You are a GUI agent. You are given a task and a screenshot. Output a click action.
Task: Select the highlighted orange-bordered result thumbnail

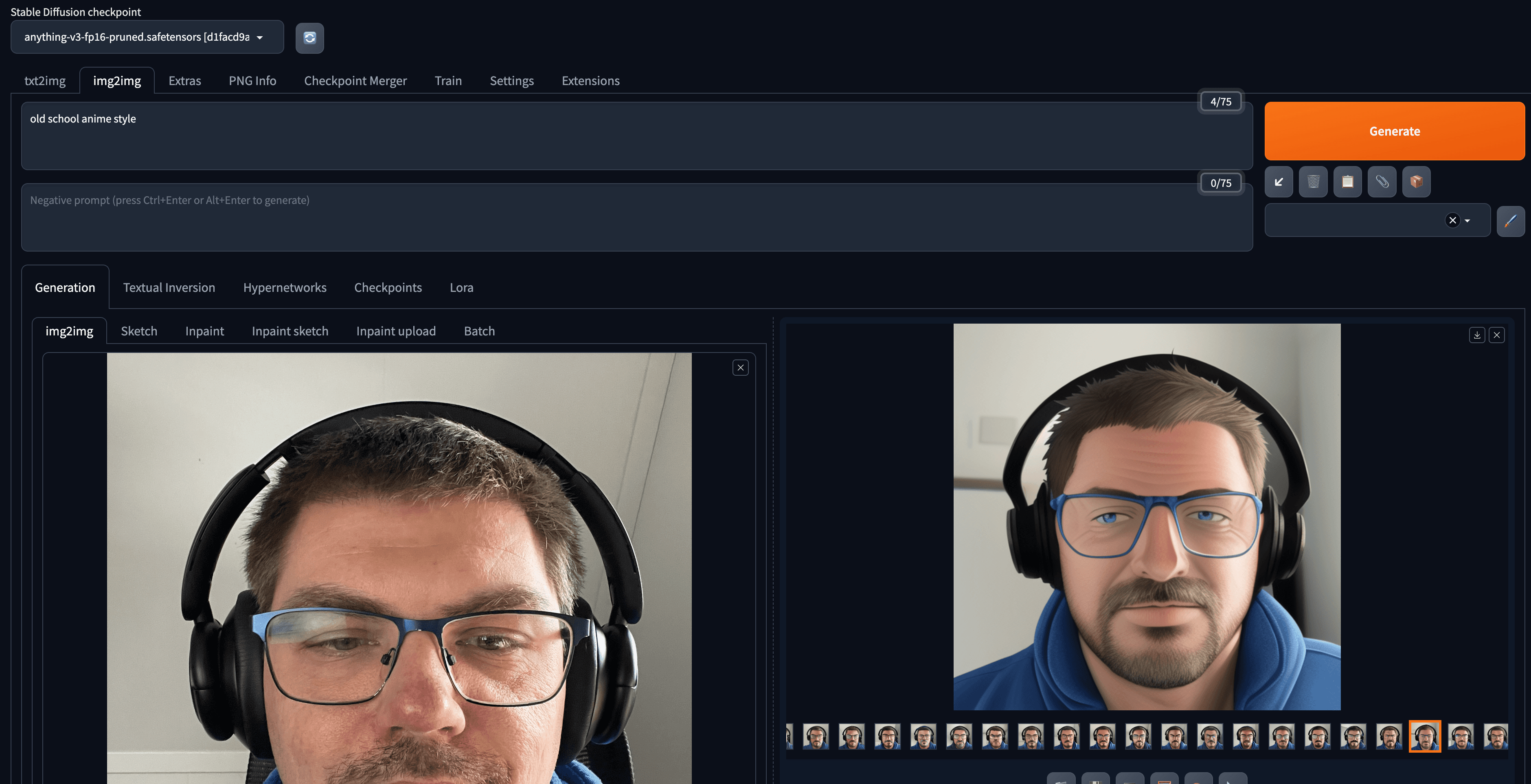[x=1425, y=736]
